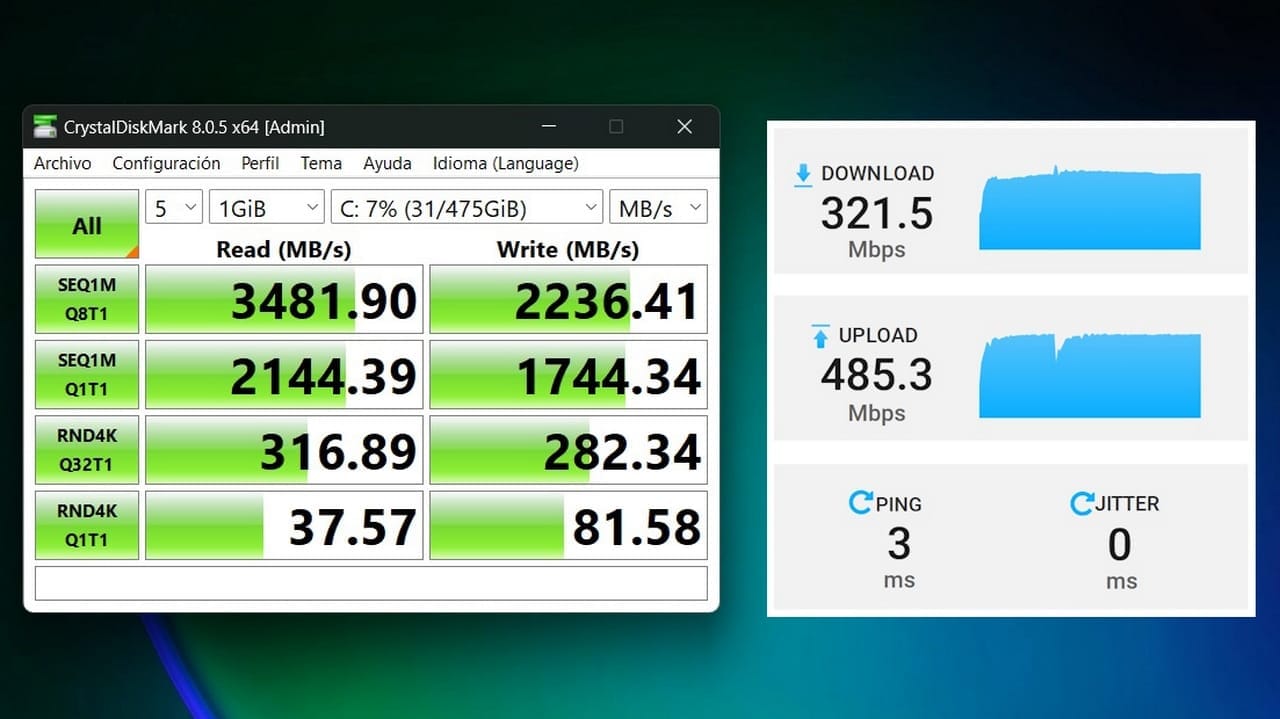
Task: Click the JITTER label
Action: 1127,503
